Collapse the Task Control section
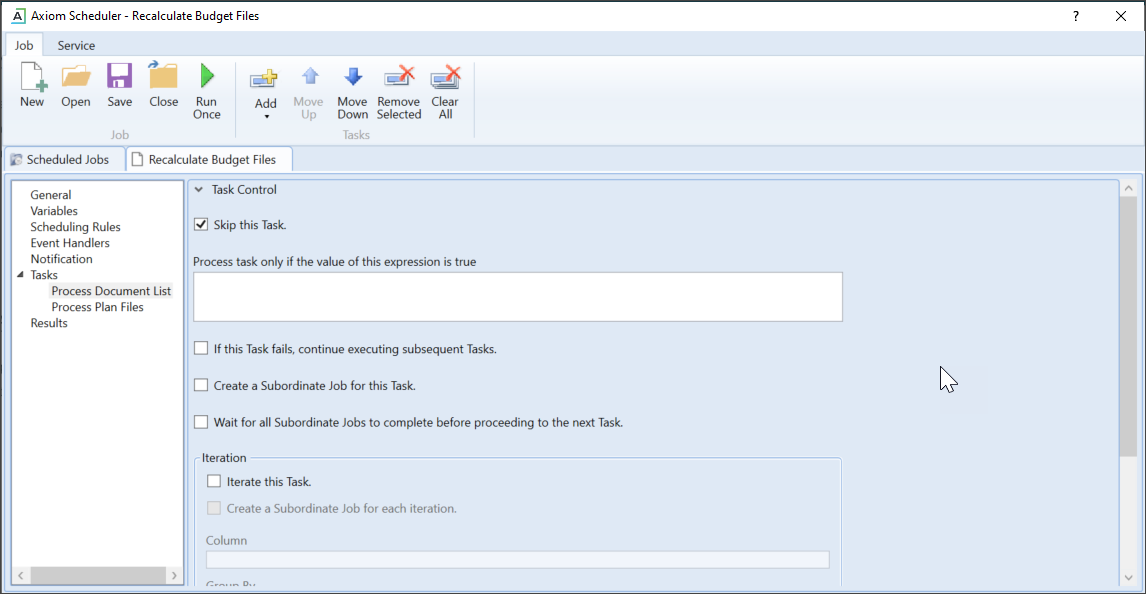Viewport: 1146px width, 594px height. tap(199, 190)
